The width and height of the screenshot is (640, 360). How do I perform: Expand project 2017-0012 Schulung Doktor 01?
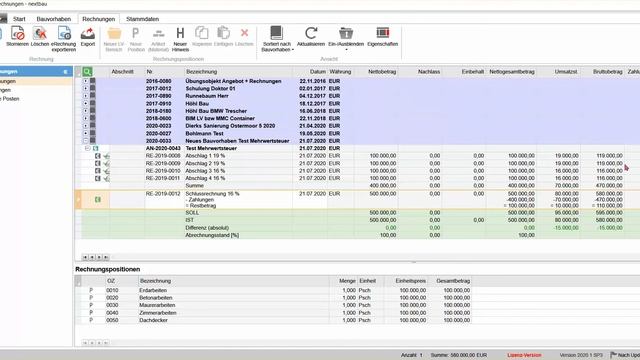(x=85, y=89)
